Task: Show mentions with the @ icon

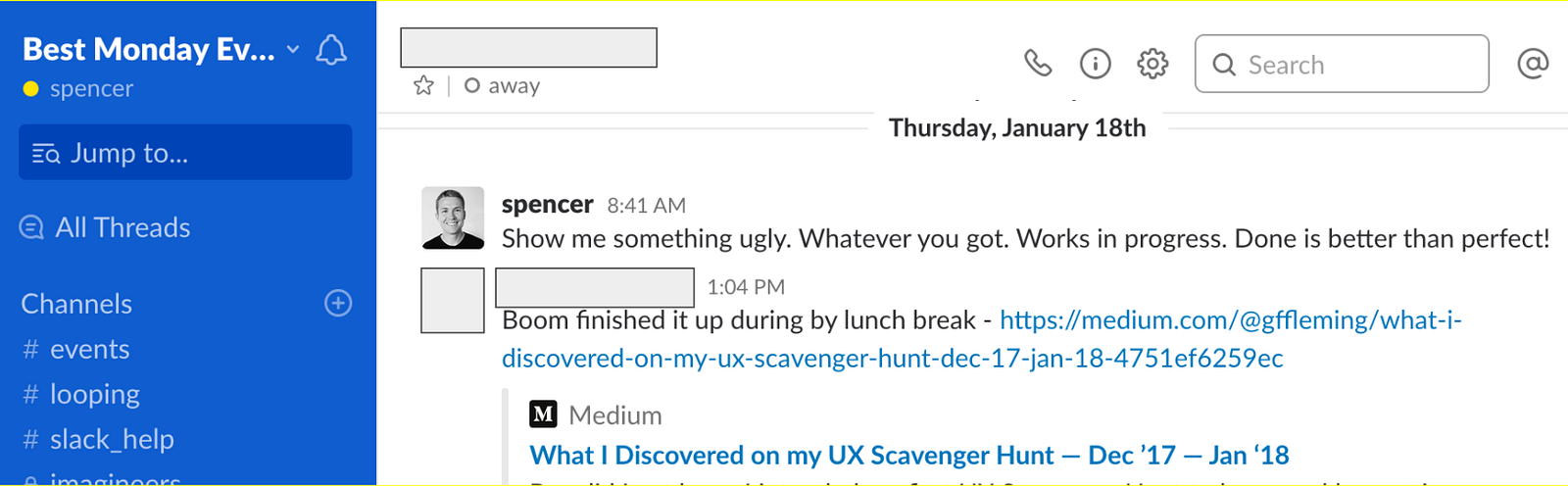Action: coord(1533,65)
